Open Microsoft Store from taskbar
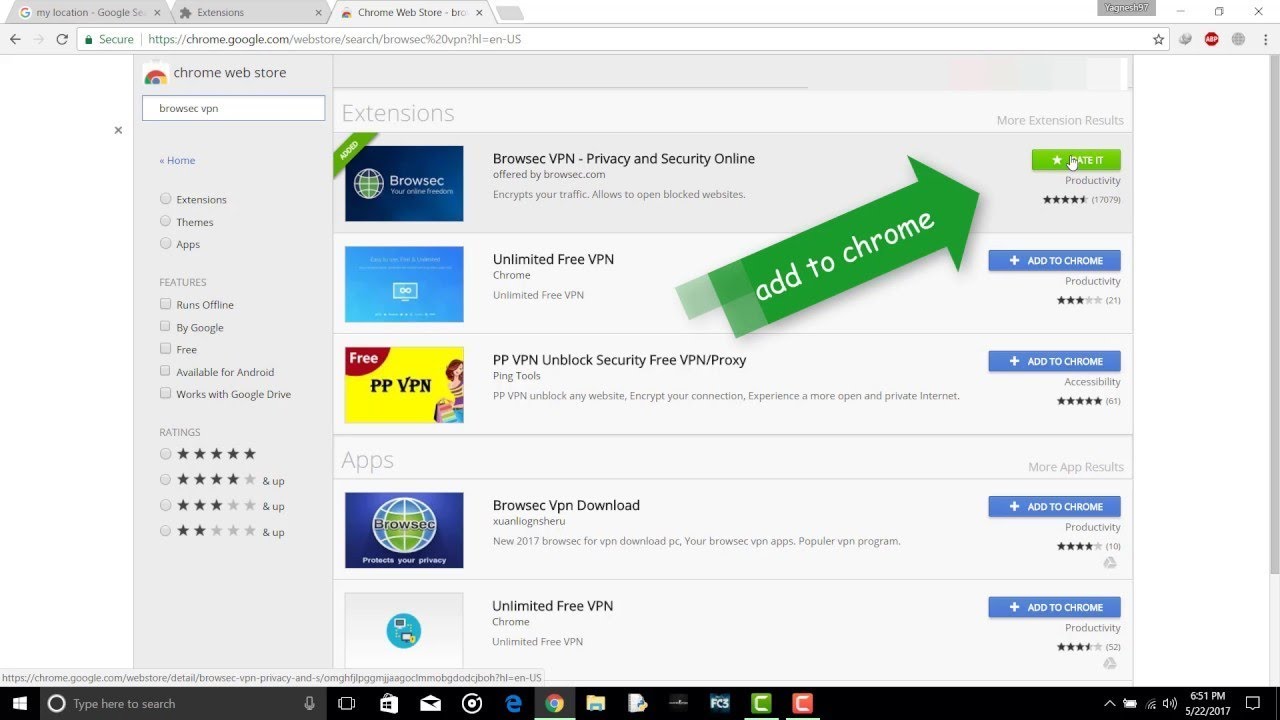This screenshot has width=1280, height=720. pos(389,703)
